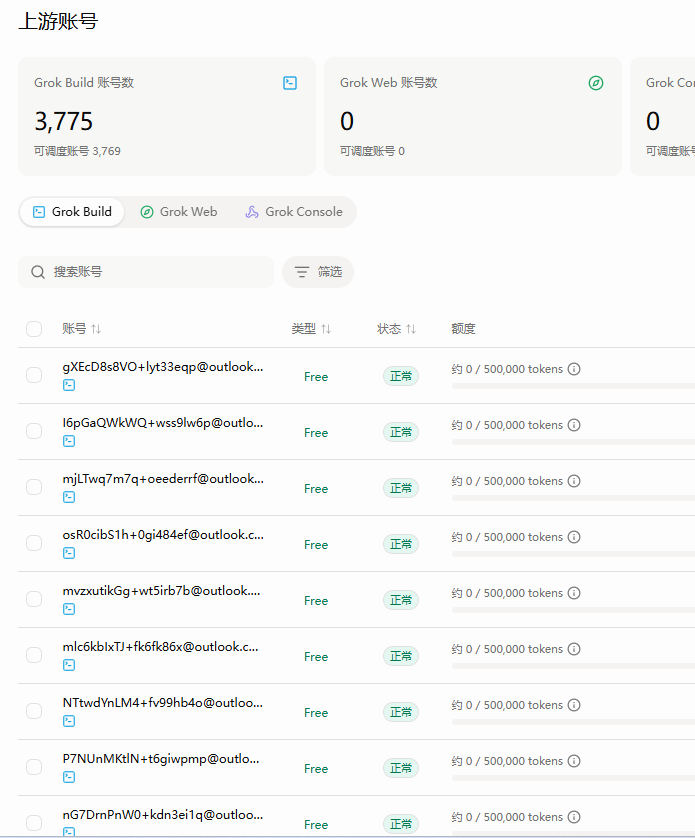Click the 上游账号 page title
695x838 pixels.
pos(58,21)
